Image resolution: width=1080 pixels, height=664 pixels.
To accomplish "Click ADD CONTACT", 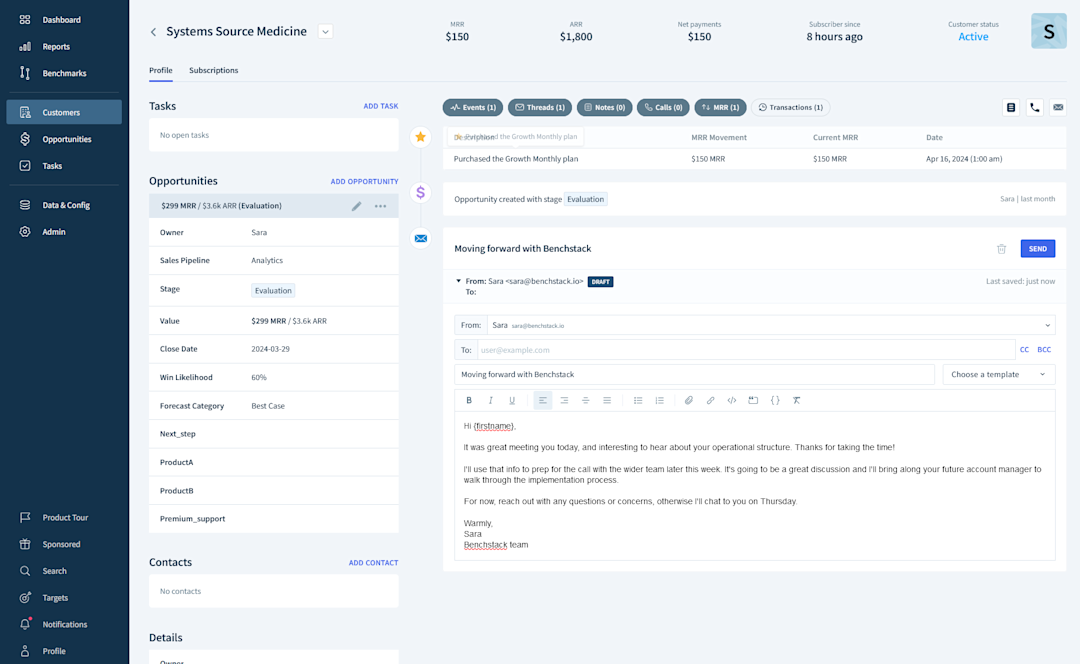I will tap(373, 563).
